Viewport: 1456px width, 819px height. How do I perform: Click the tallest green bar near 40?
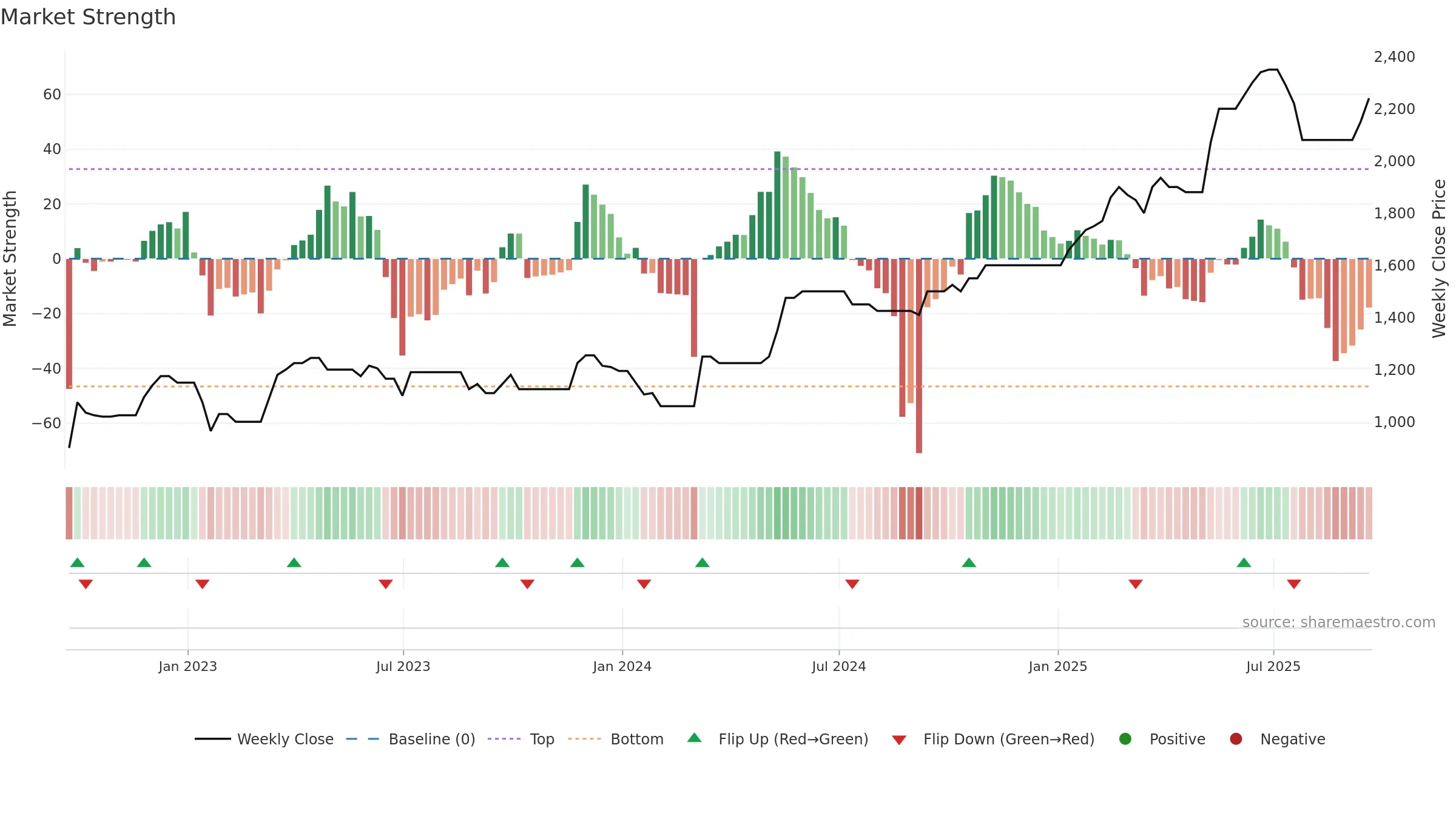coord(777,205)
